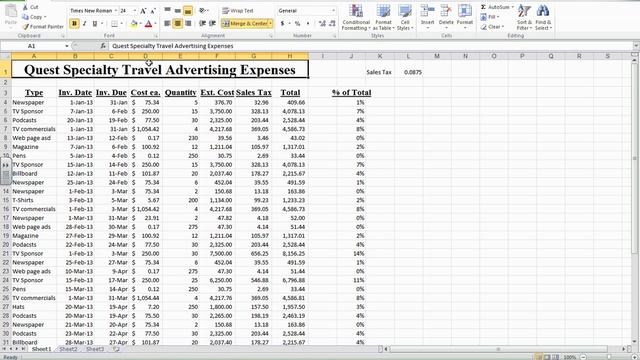Select the Sales Tax value 0.0875 cell

409,72
